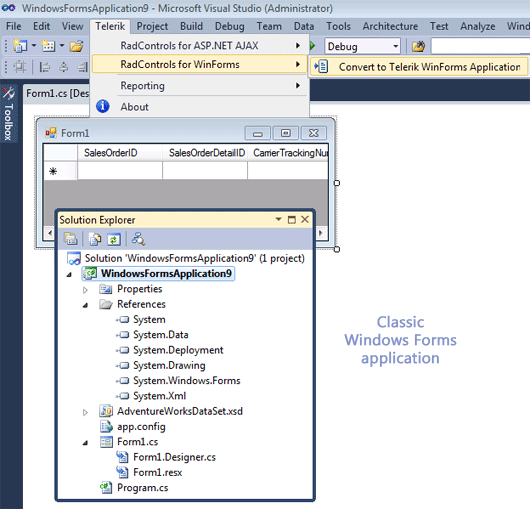Screen dimensions: 530x509
Task: Open the Toolbox side panel
Action: (8, 114)
